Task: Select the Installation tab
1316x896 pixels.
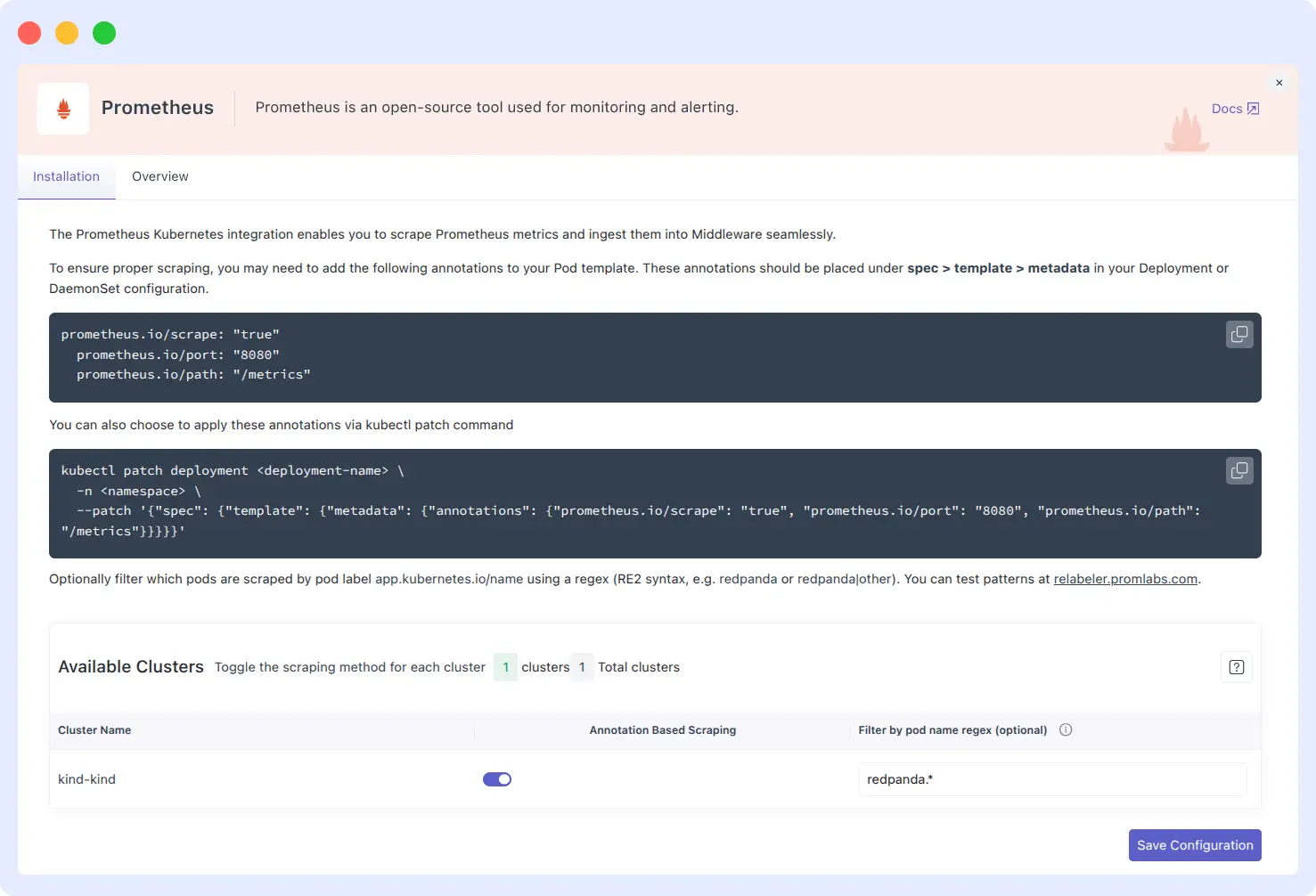Action: [66, 176]
